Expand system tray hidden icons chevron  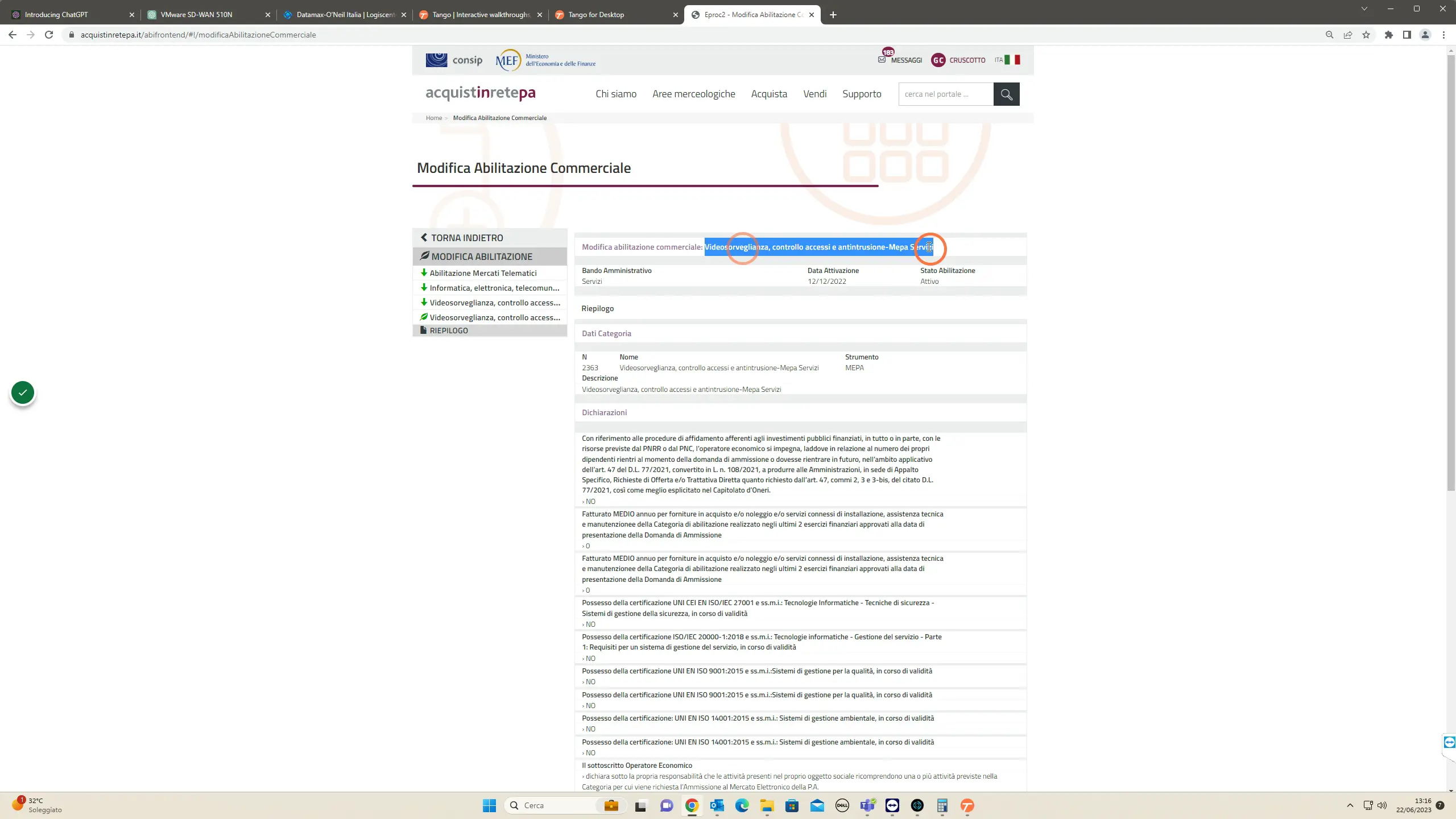(x=1350, y=805)
